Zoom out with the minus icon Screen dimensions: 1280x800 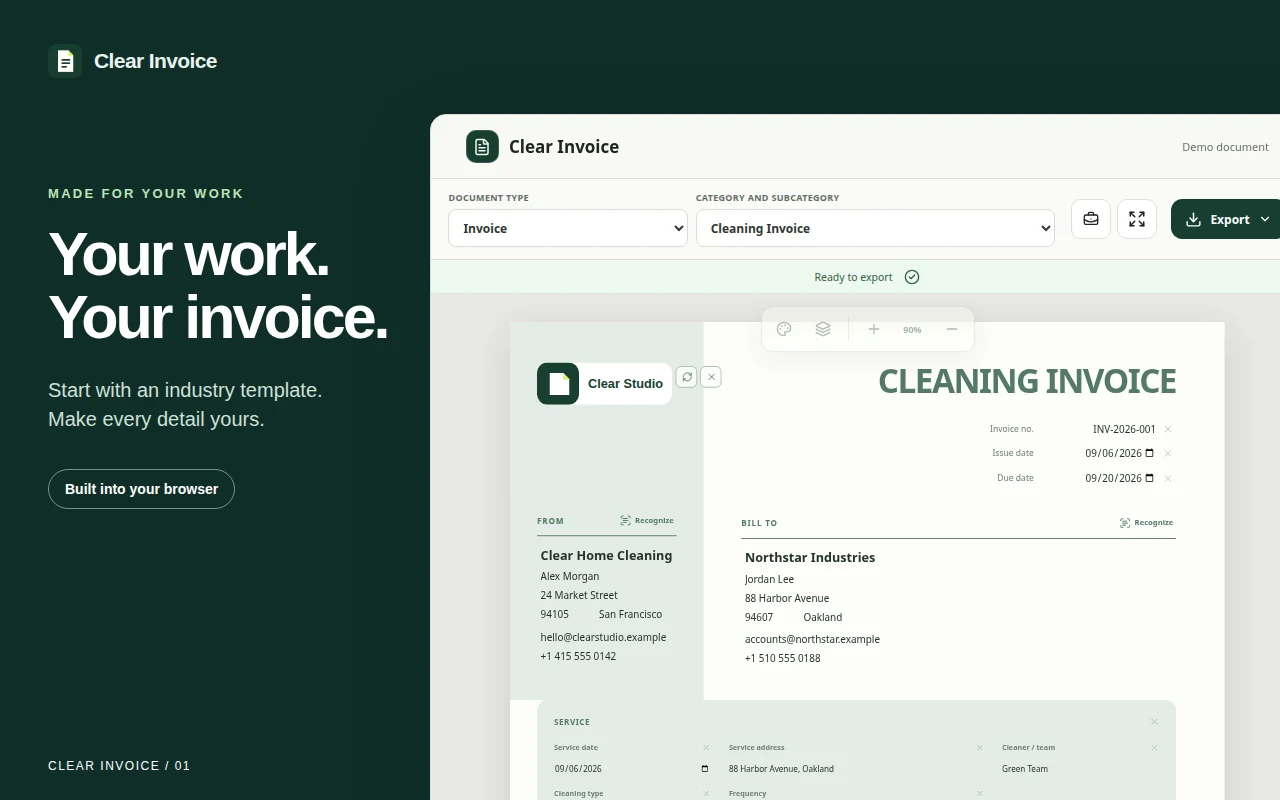point(952,329)
